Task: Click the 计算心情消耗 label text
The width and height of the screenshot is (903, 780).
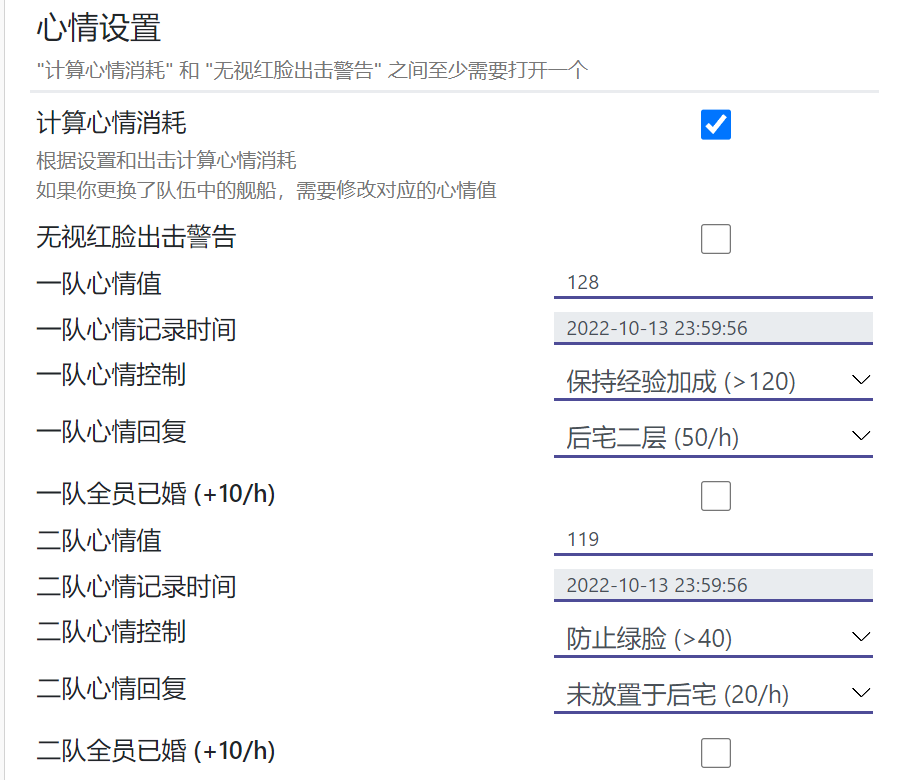Action: (x=111, y=123)
